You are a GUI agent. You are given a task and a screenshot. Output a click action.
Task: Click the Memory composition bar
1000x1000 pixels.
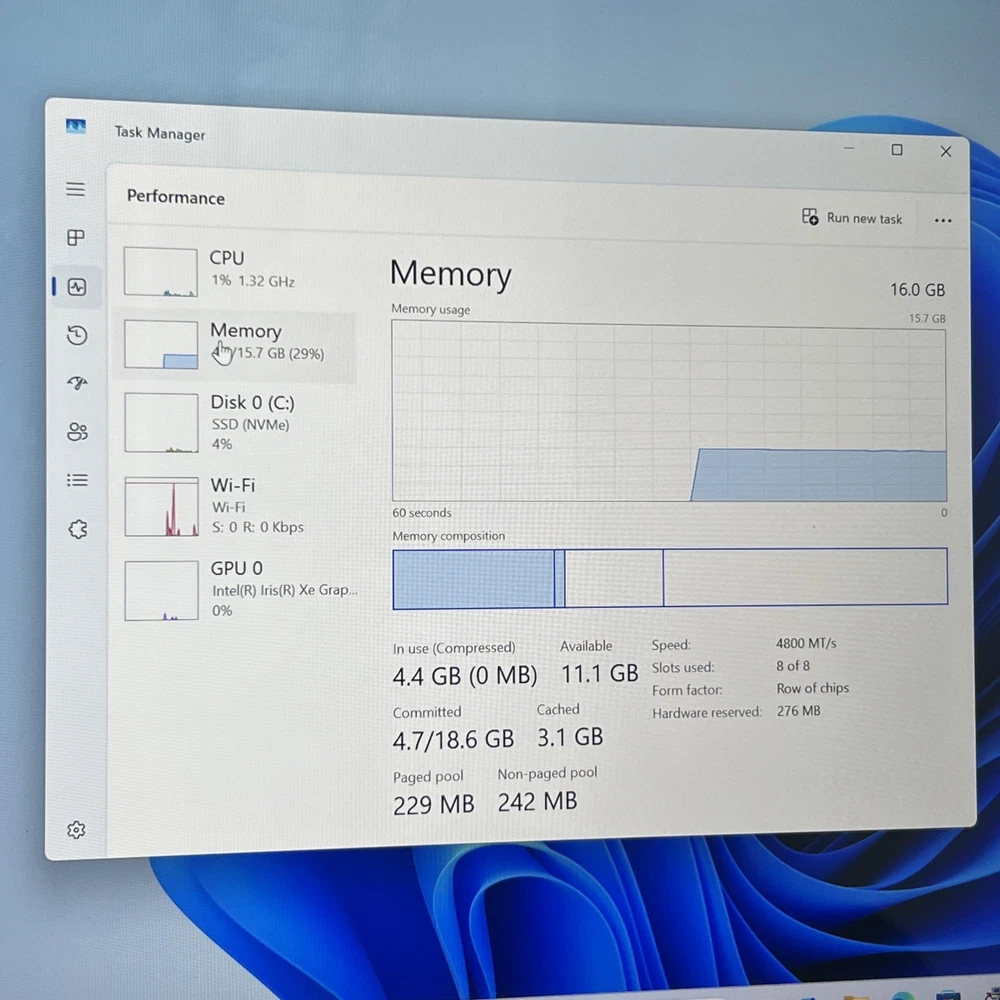pyautogui.click(x=669, y=578)
